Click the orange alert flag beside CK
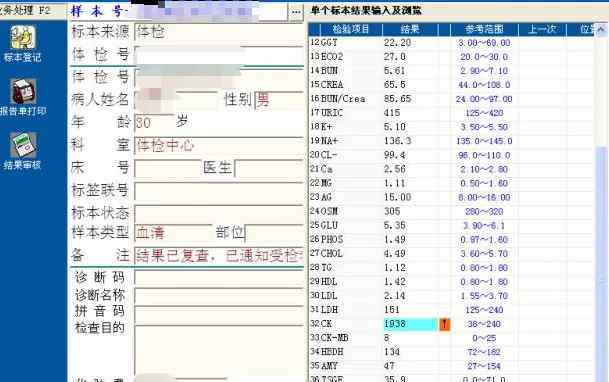 pyautogui.click(x=445, y=324)
